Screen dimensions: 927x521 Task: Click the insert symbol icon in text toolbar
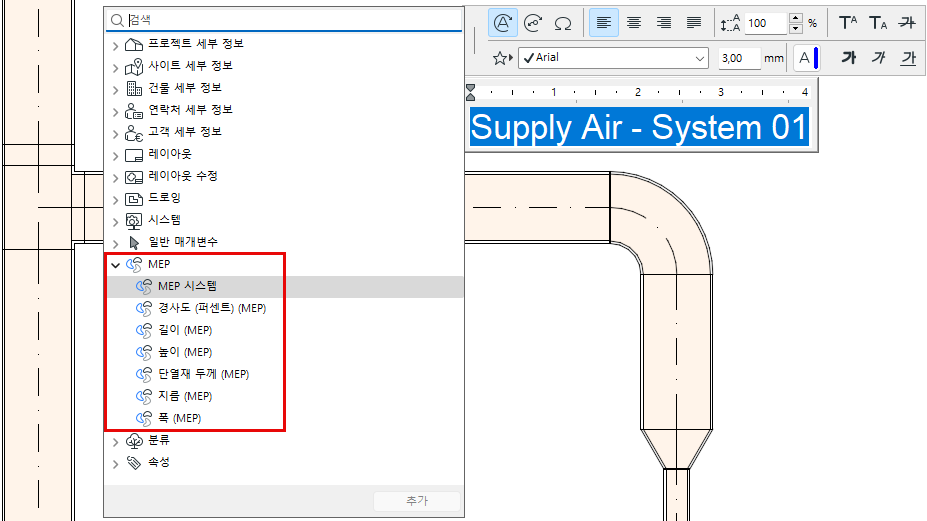[533, 23]
